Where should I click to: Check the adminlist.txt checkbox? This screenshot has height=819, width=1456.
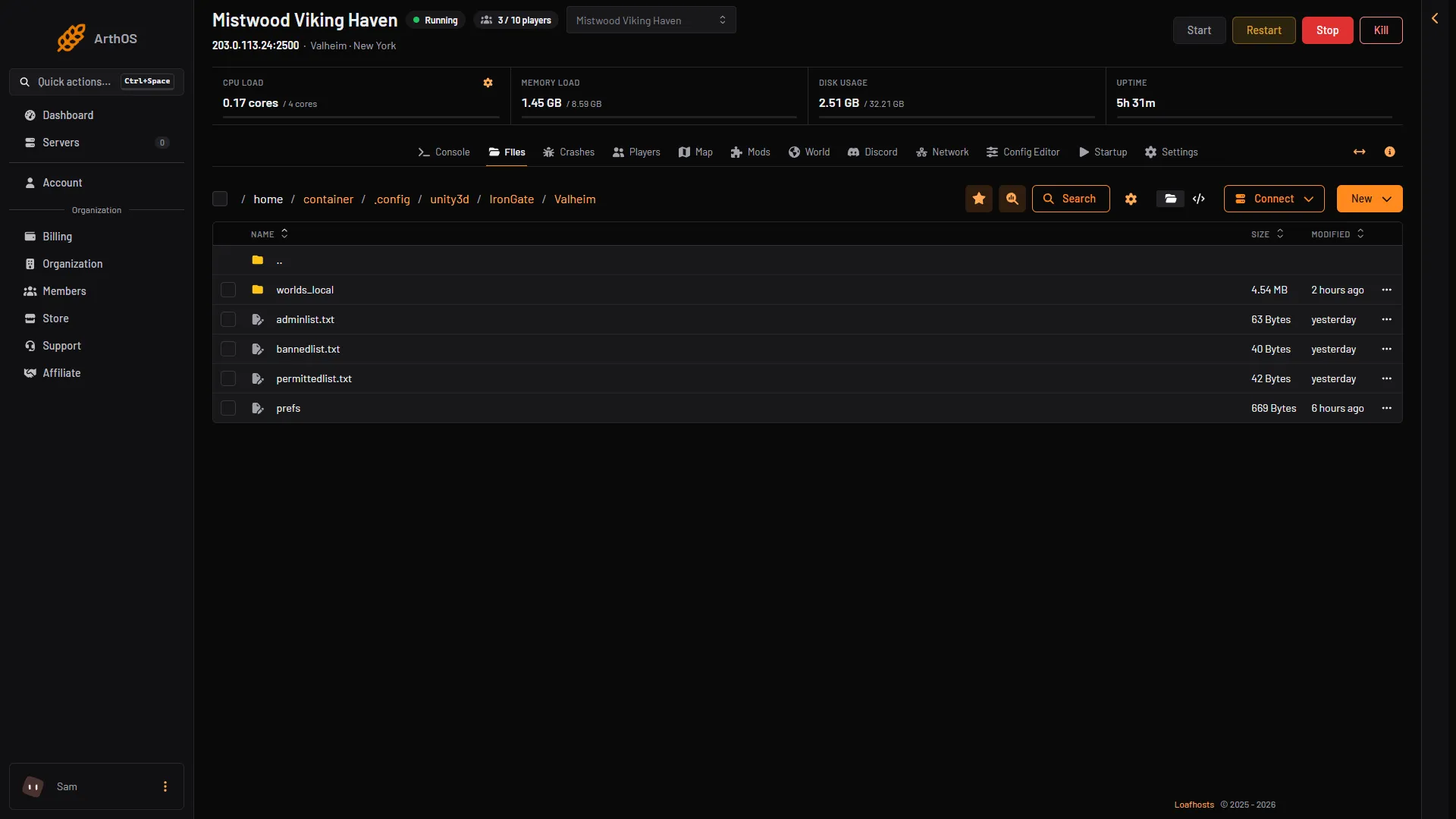(x=228, y=319)
